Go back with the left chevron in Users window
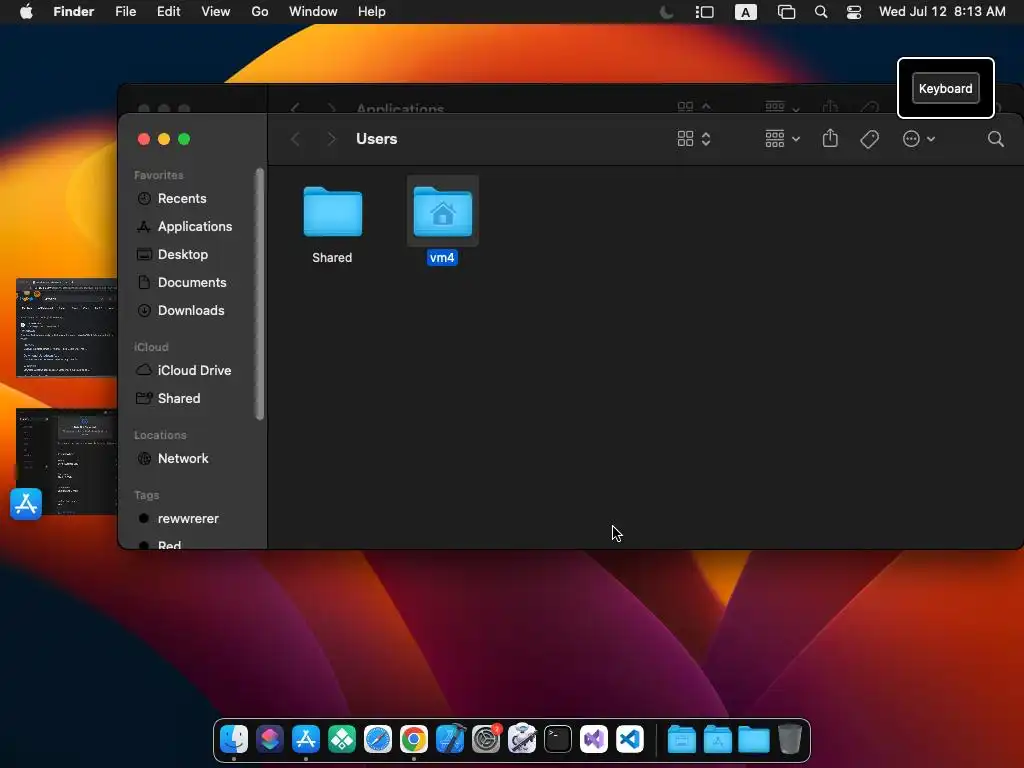Image resolution: width=1024 pixels, height=768 pixels. click(x=295, y=139)
